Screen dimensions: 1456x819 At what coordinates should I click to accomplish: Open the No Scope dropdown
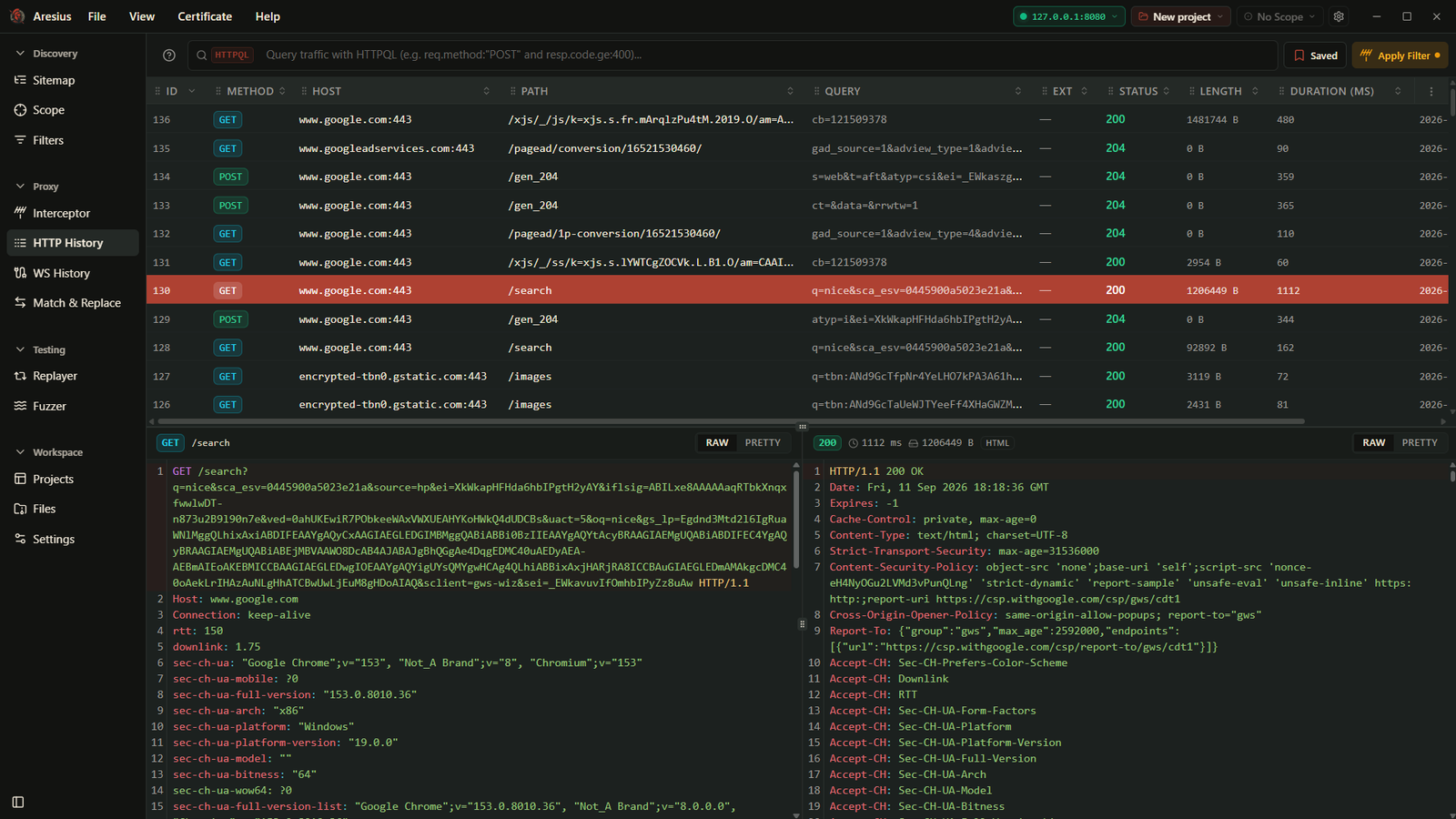click(1279, 16)
